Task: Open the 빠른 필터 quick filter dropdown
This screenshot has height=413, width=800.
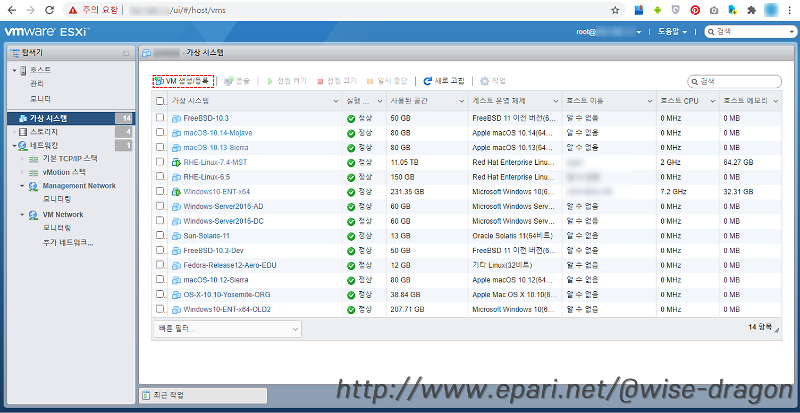Action: pos(227,329)
